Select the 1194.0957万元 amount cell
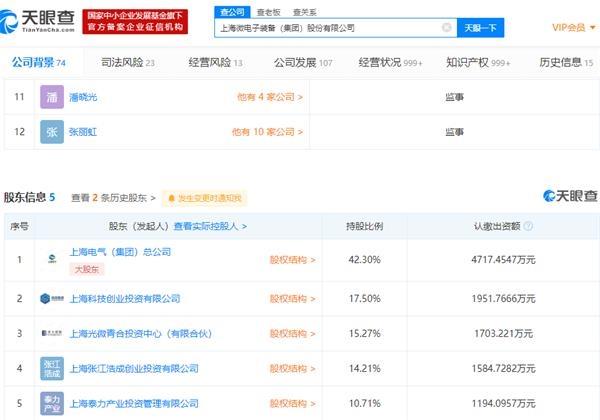This screenshot has height=420, width=600. click(x=503, y=403)
